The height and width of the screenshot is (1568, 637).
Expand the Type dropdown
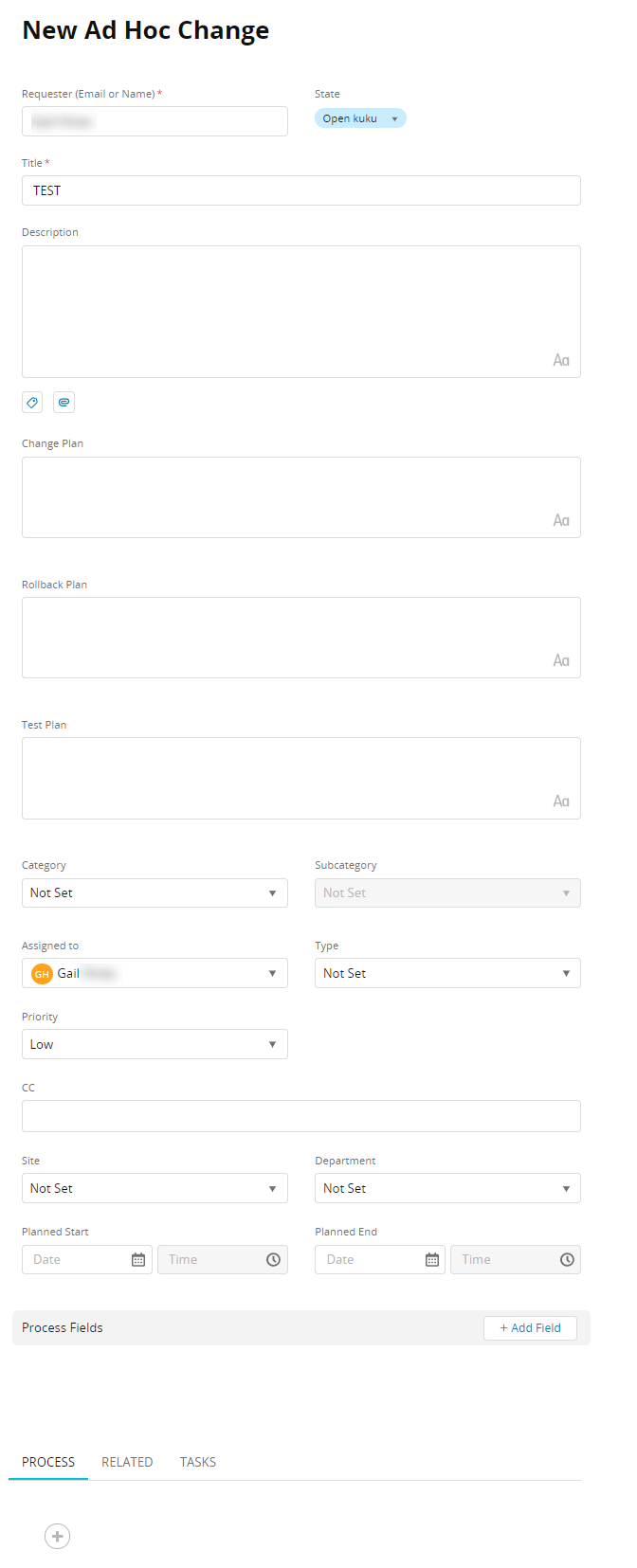[447, 973]
